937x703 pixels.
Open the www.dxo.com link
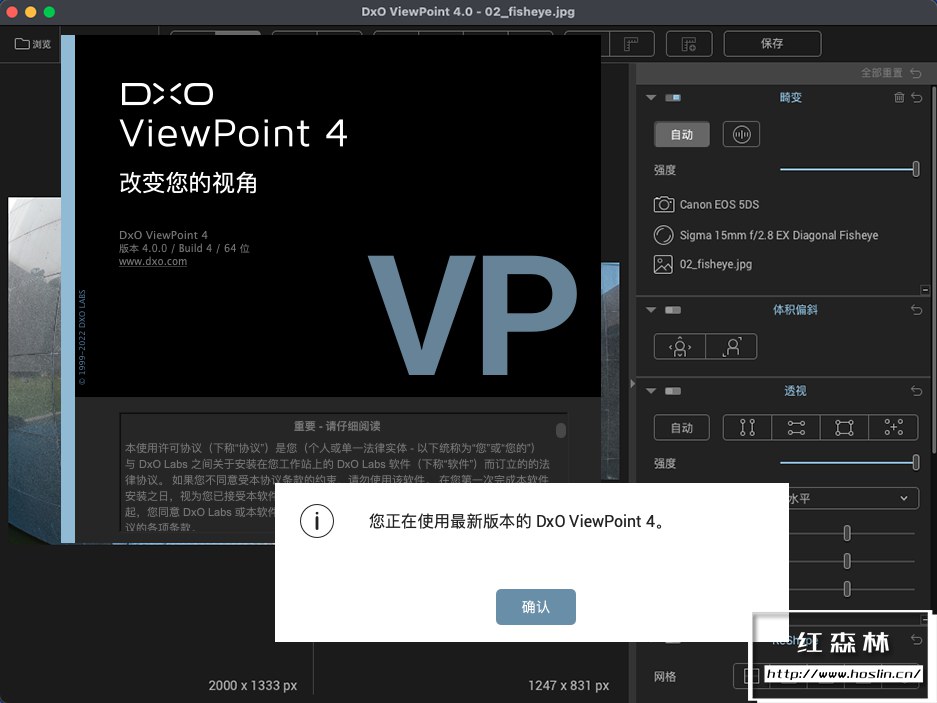[x=152, y=261]
